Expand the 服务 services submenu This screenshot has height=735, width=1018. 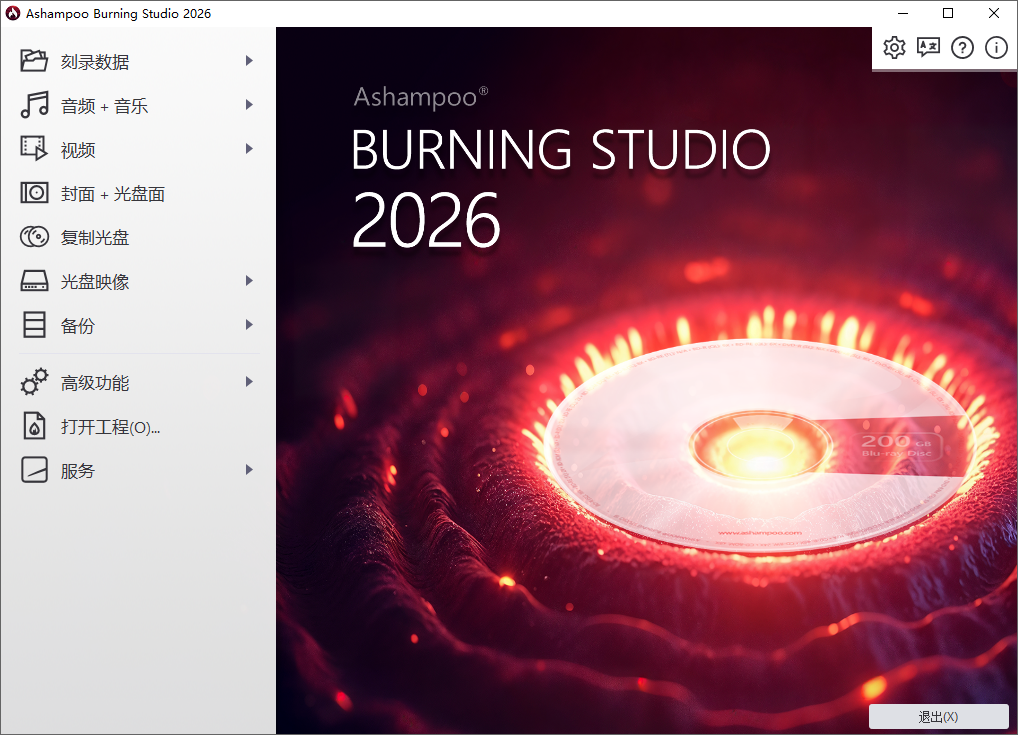point(249,470)
